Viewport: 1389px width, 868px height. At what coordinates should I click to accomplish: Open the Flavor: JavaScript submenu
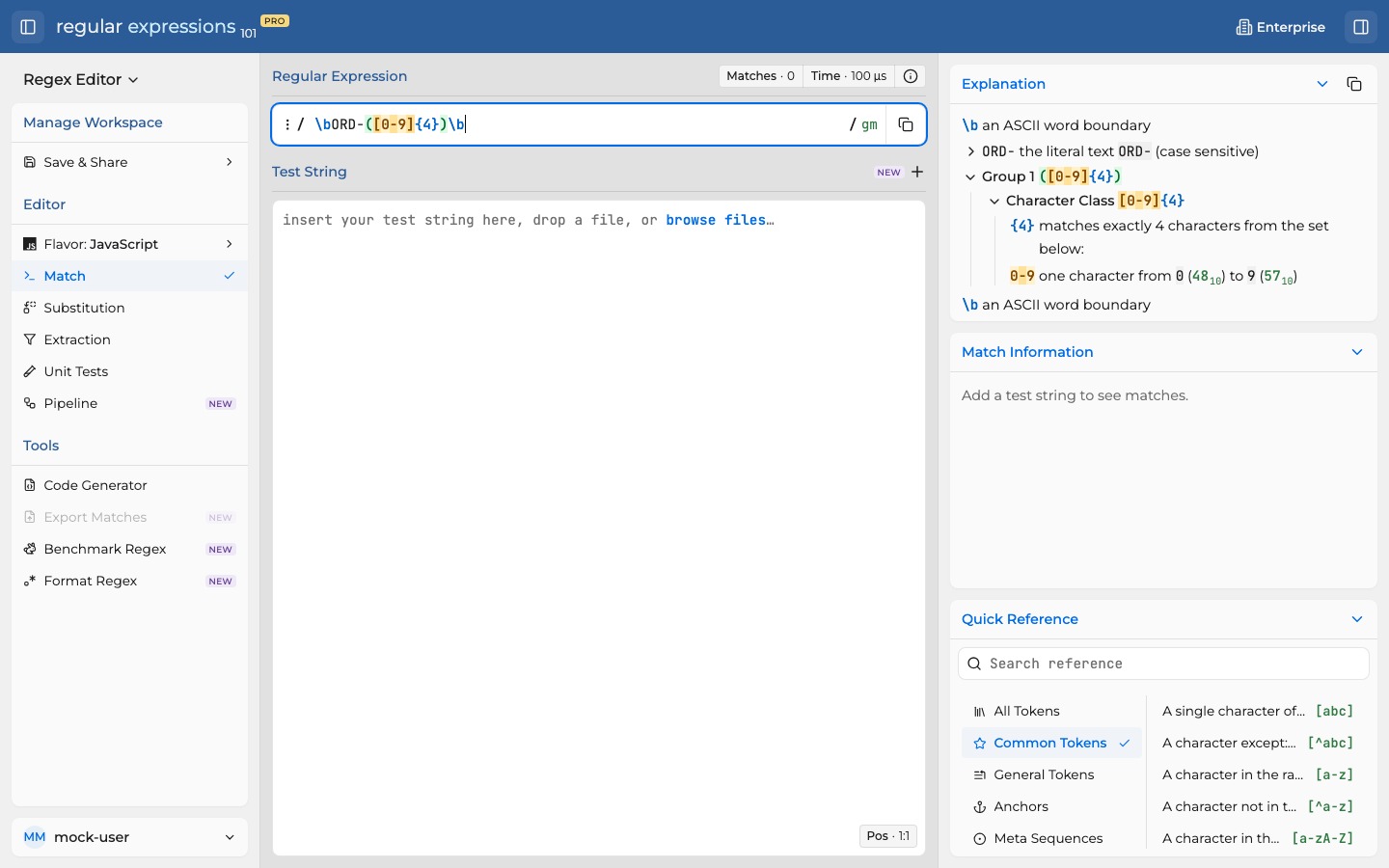point(130,244)
